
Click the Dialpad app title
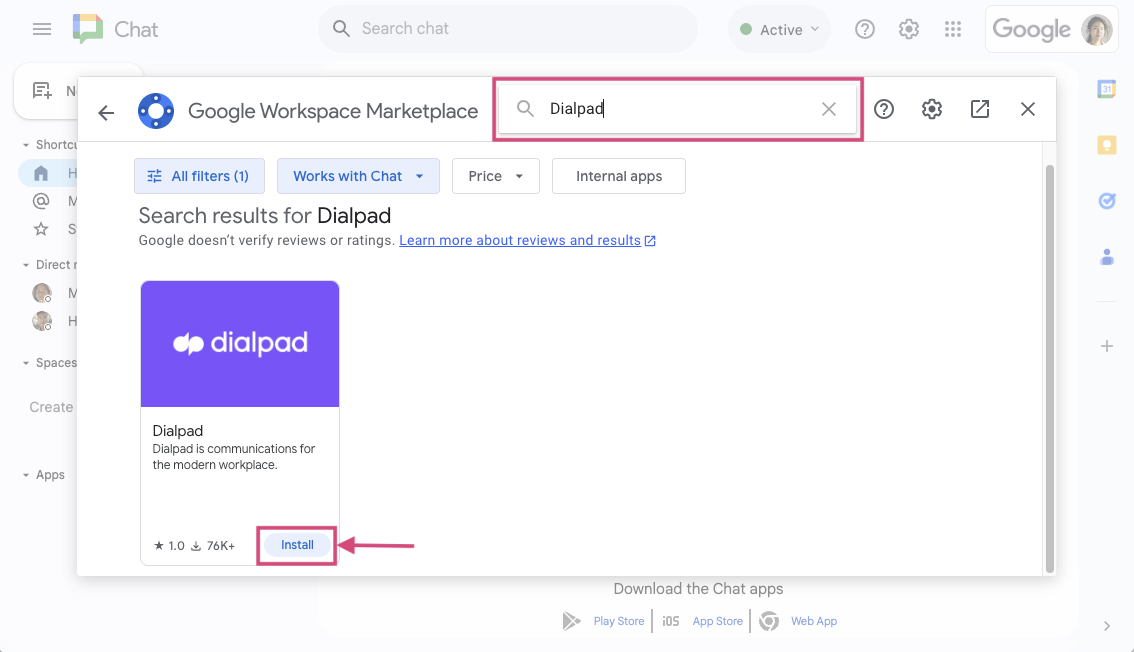tap(178, 431)
